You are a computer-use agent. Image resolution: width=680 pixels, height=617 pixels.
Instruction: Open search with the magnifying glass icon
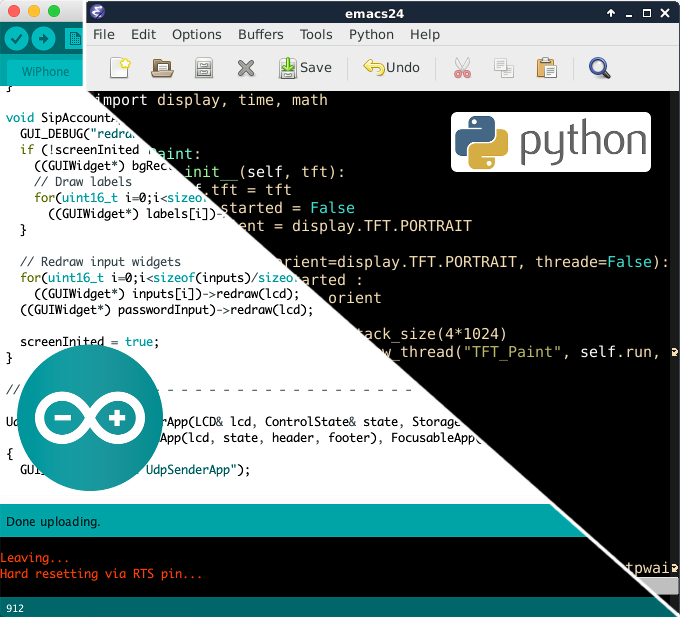[599, 68]
